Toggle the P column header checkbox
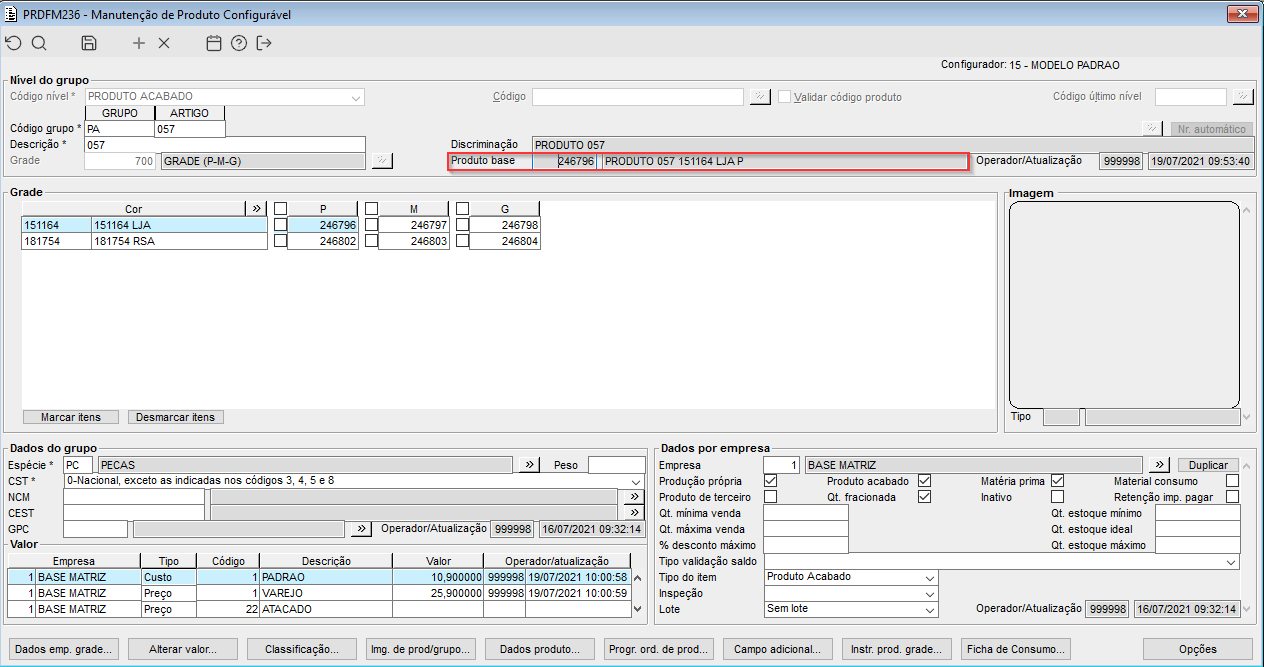The width and height of the screenshot is (1264, 667). [x=280, y=208]
